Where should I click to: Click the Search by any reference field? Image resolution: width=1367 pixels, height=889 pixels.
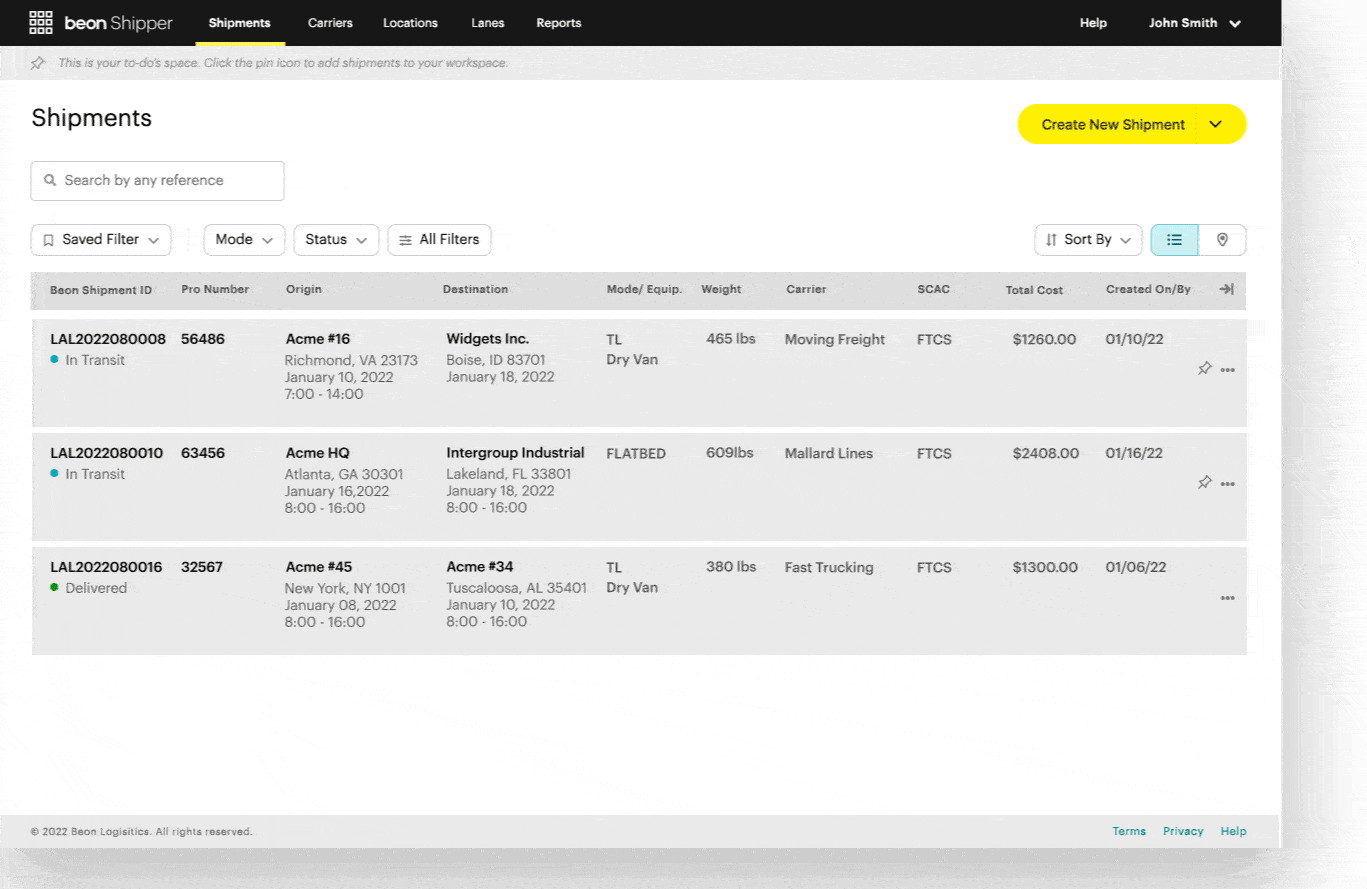[157, 181]
